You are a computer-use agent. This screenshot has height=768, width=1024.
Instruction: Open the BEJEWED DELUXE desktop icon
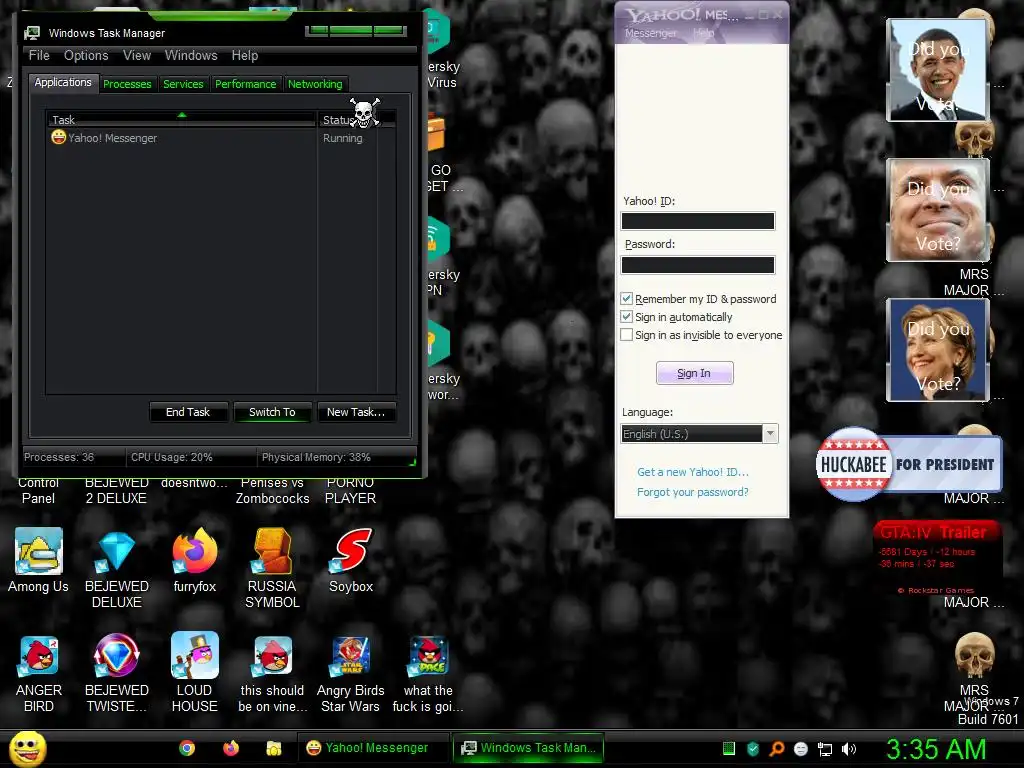pos(116,568)
